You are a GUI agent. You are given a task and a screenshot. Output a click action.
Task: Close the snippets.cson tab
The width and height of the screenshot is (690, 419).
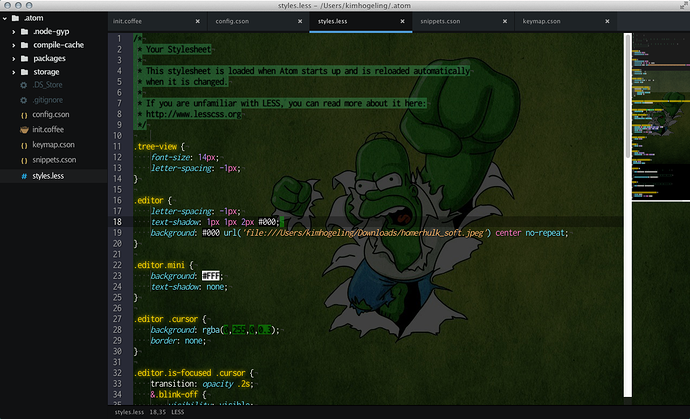point(505,21)
